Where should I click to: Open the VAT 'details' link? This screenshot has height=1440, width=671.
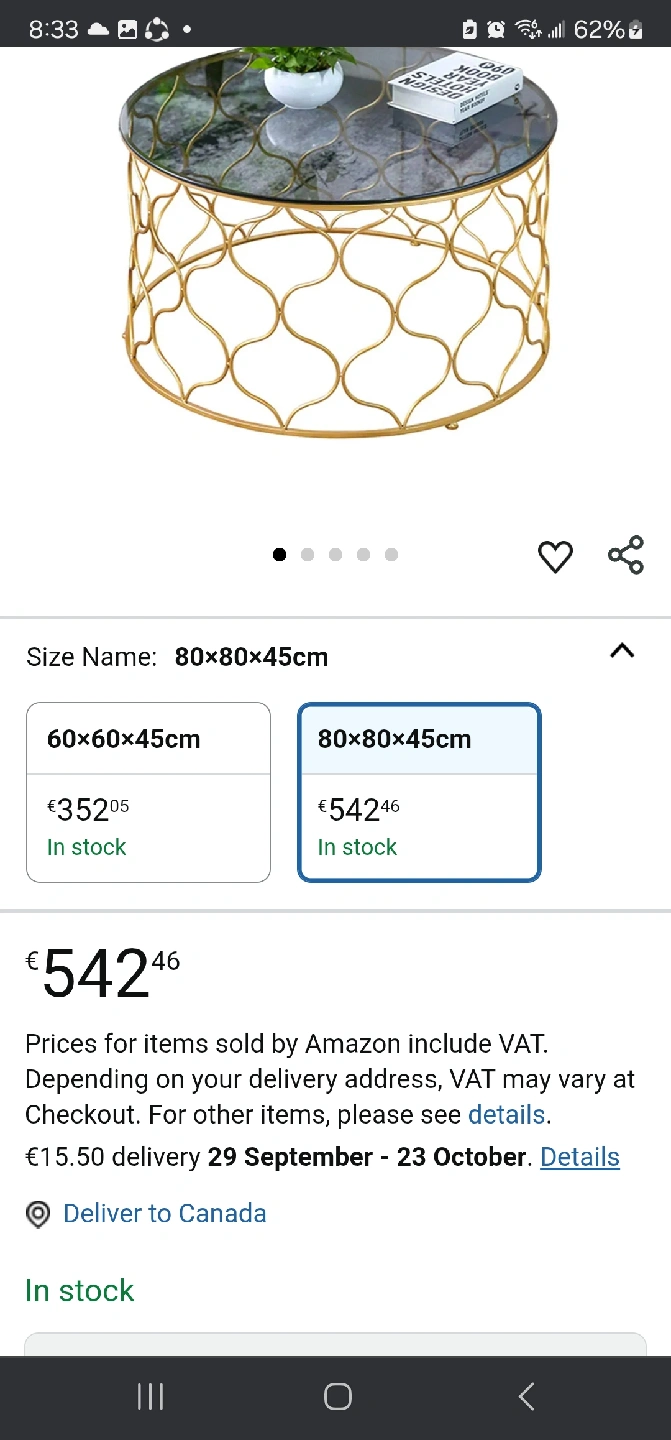507,1115
